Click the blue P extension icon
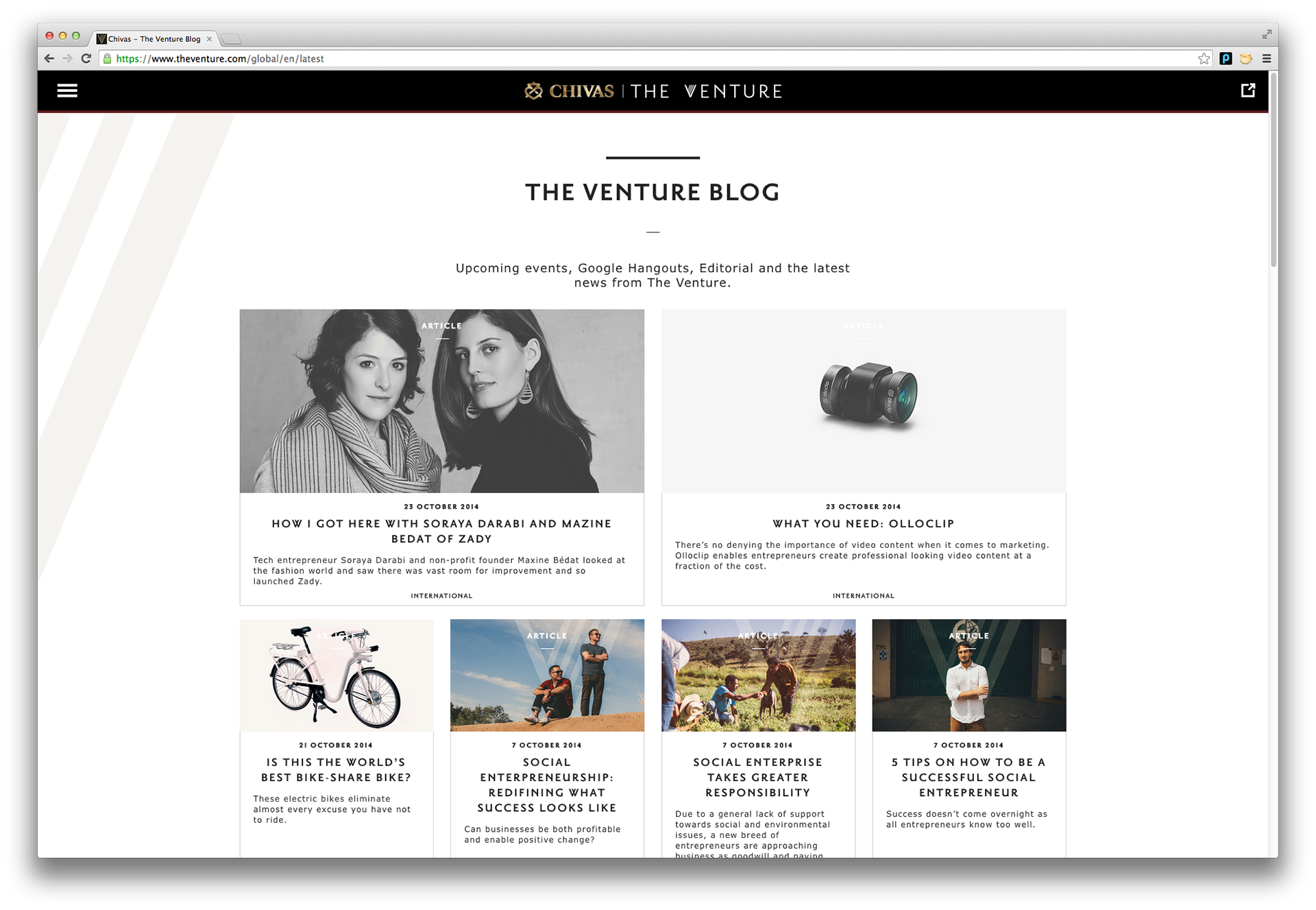The image size is (1316, 910). 1226,59
